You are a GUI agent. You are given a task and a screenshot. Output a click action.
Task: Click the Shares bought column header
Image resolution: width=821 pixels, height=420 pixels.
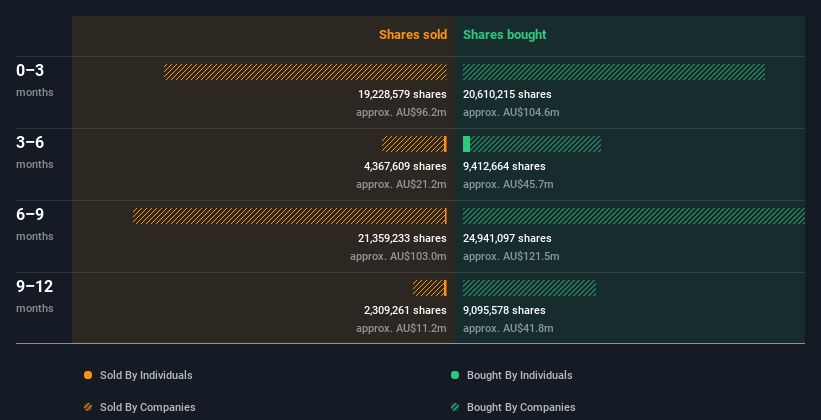504,35
